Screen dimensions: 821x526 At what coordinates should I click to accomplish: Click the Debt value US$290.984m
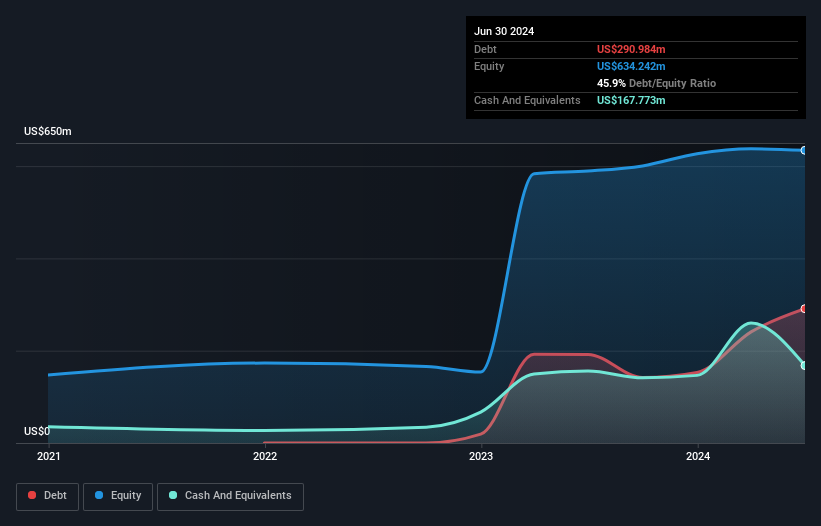coord(631,49)
